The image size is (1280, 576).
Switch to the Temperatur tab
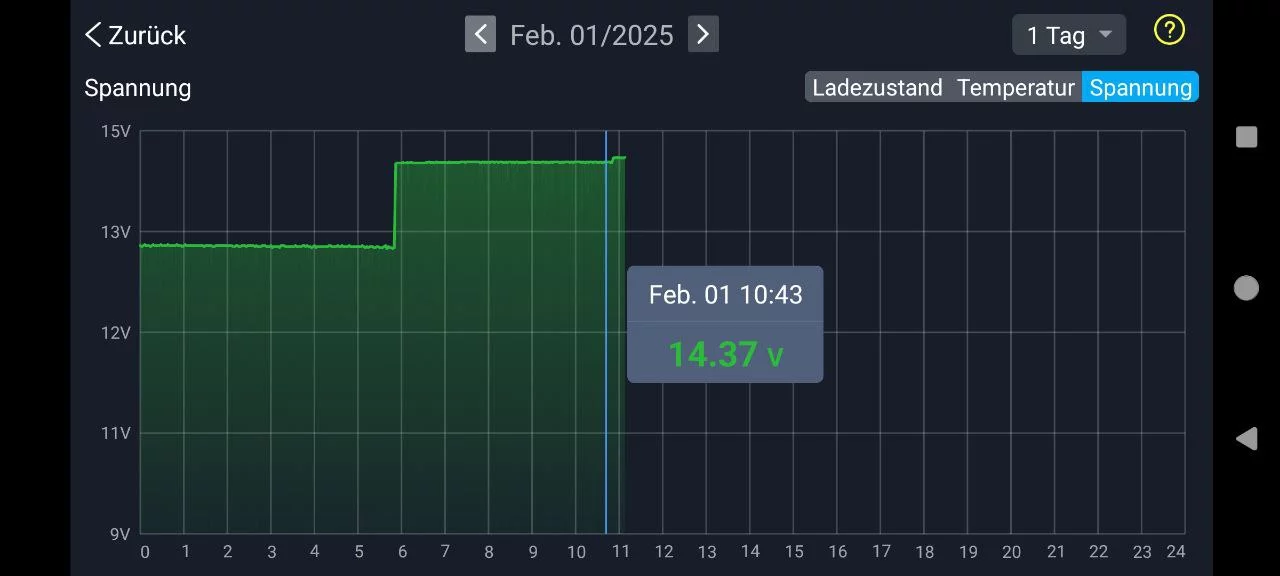point(1015,88)
